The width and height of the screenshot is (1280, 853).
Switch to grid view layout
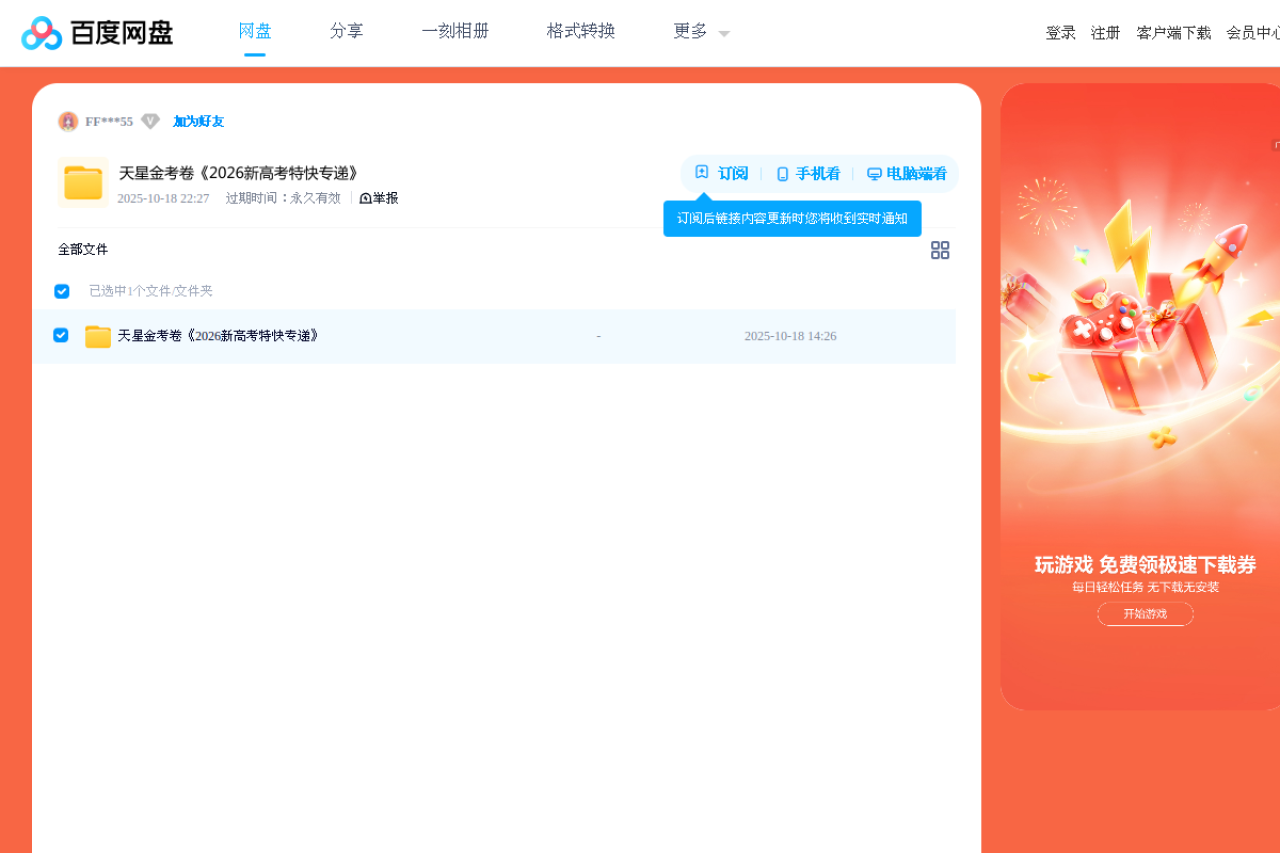[940, 250]
